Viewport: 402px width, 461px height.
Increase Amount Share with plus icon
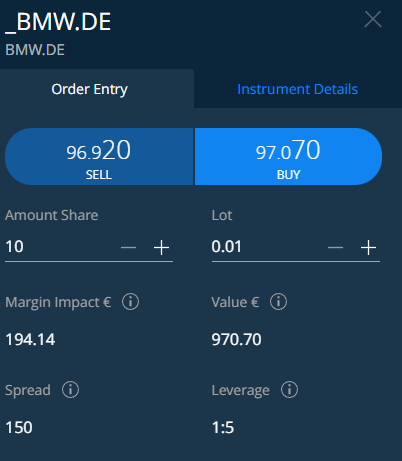point(162,248)
